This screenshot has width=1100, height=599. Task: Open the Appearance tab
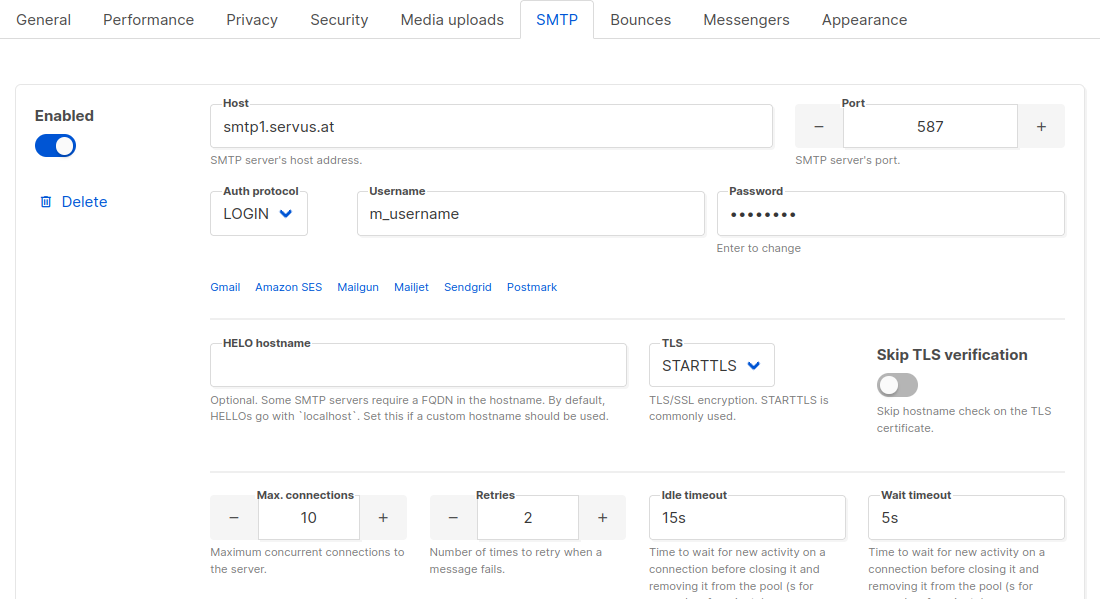click(x=864, y=20)
